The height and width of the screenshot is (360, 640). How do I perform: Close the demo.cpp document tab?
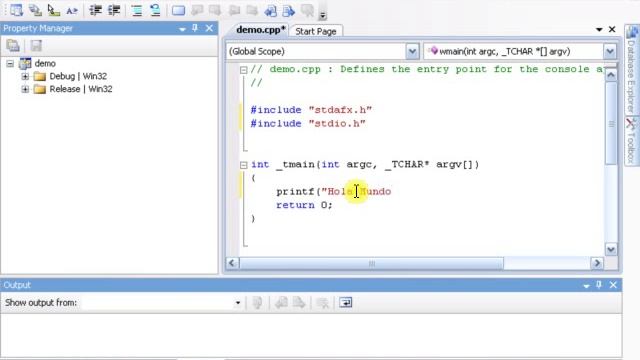pyautogui.click(x=612, y=29)
